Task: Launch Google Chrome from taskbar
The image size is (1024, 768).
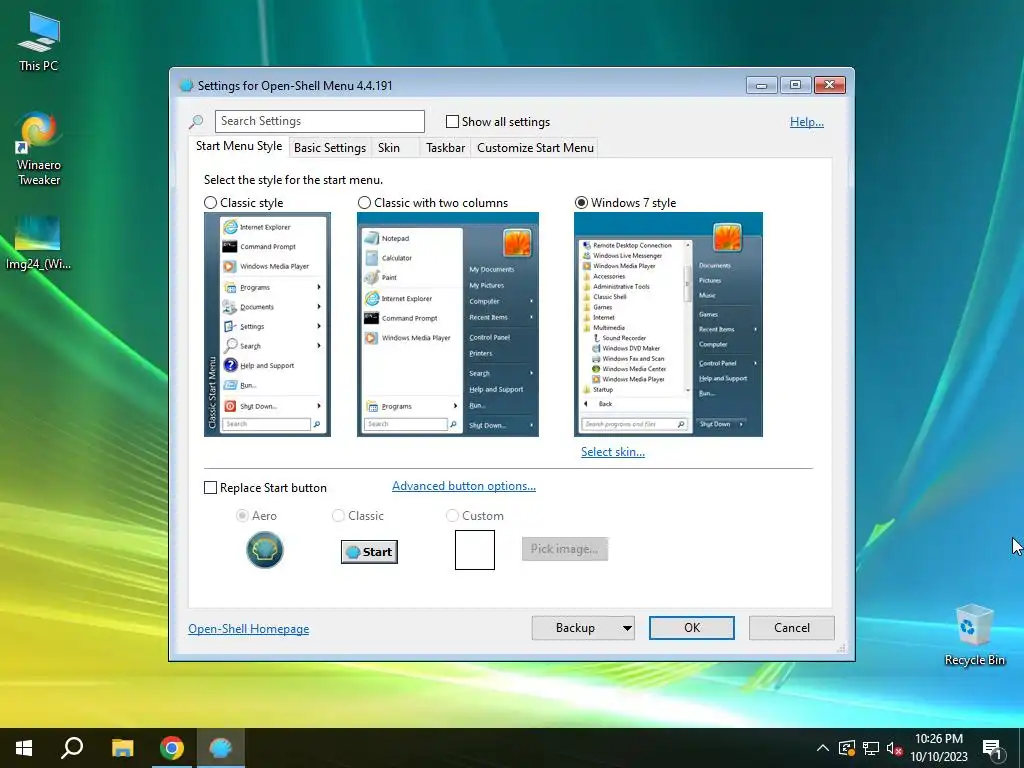Action: click(172, 748)
